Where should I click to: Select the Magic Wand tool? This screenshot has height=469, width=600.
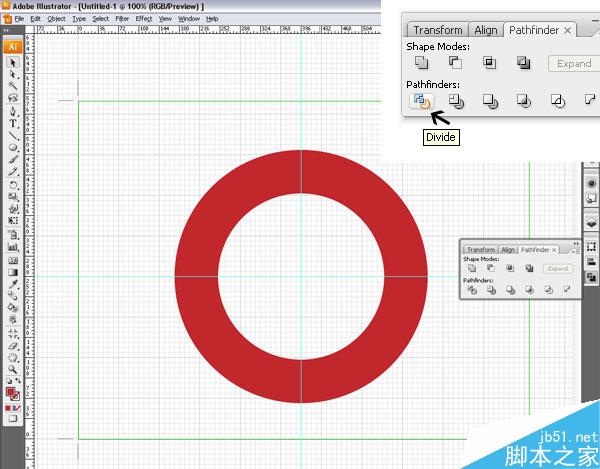(x=13, y=86)
